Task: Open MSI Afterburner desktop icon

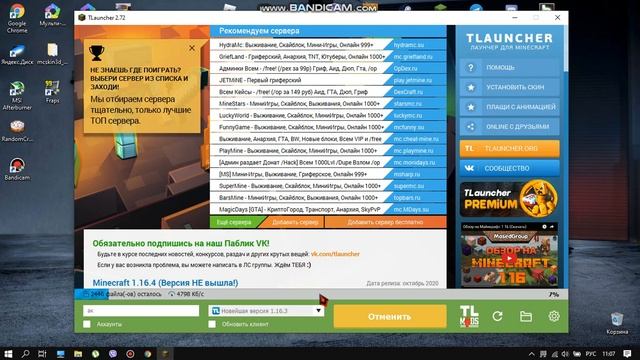Action: tap(17, 96)
